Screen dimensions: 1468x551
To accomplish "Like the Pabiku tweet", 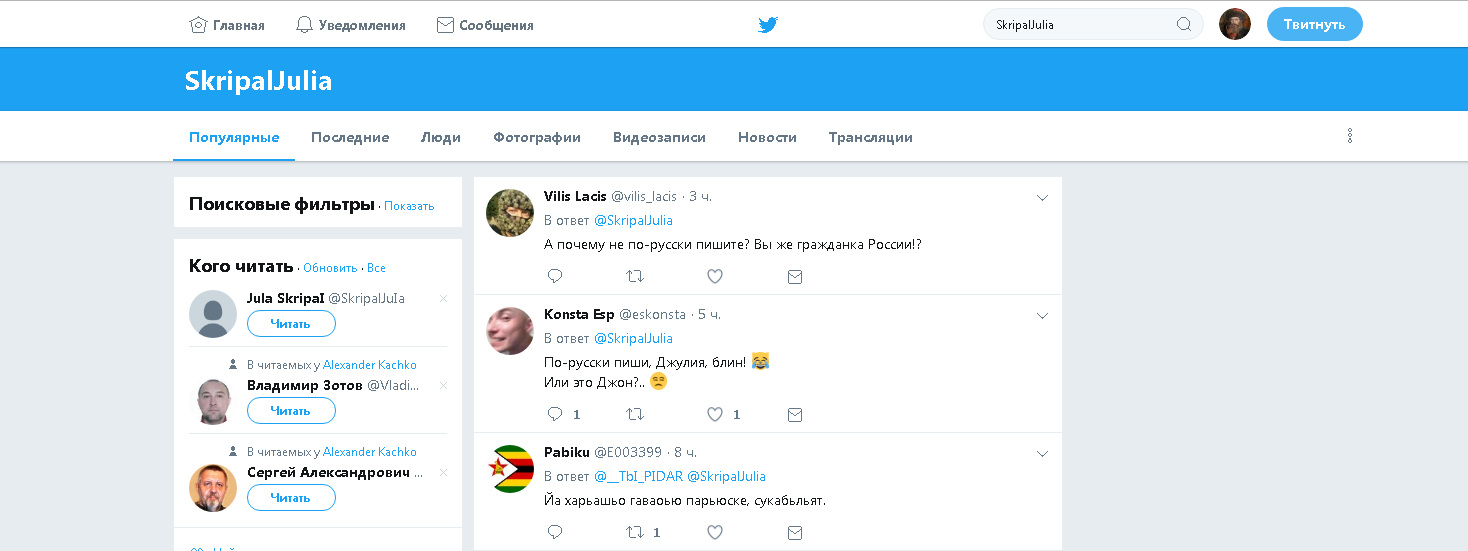I will click(715, 532).
